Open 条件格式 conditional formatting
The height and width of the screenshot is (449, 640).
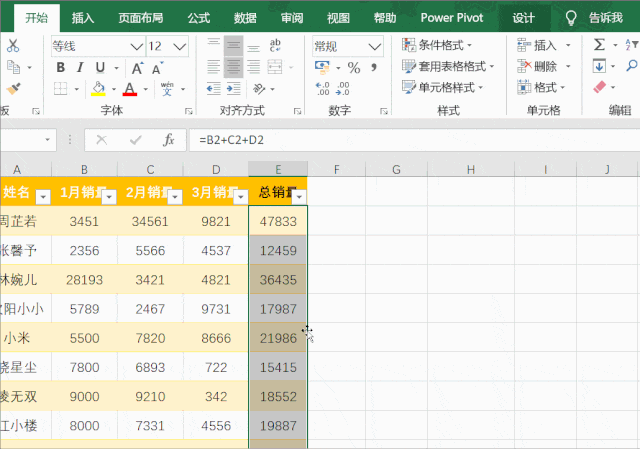coord(437,45)
